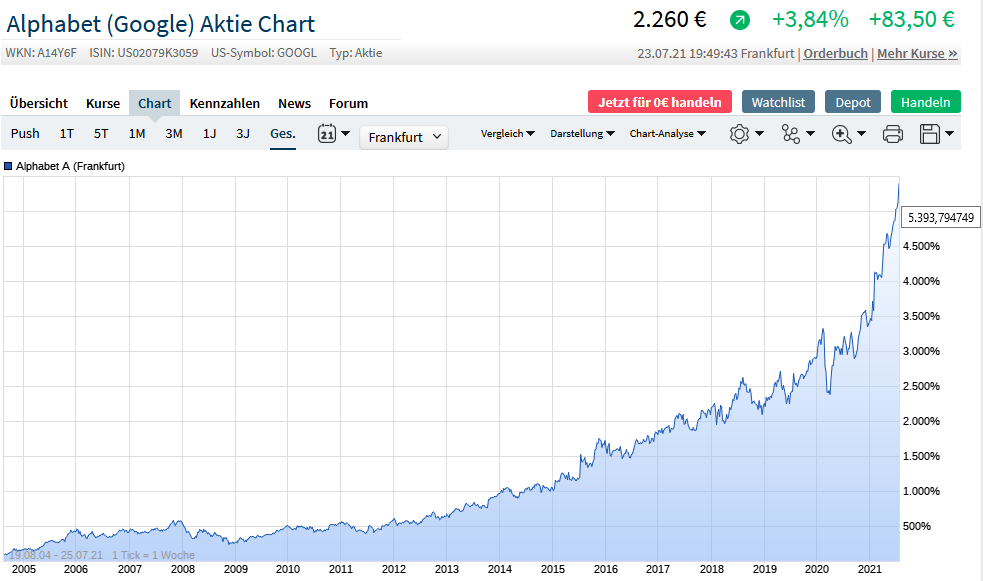Expand the Vergleich dropdown
This screenshot has height=581, width=983.
(x=507, y=133)
